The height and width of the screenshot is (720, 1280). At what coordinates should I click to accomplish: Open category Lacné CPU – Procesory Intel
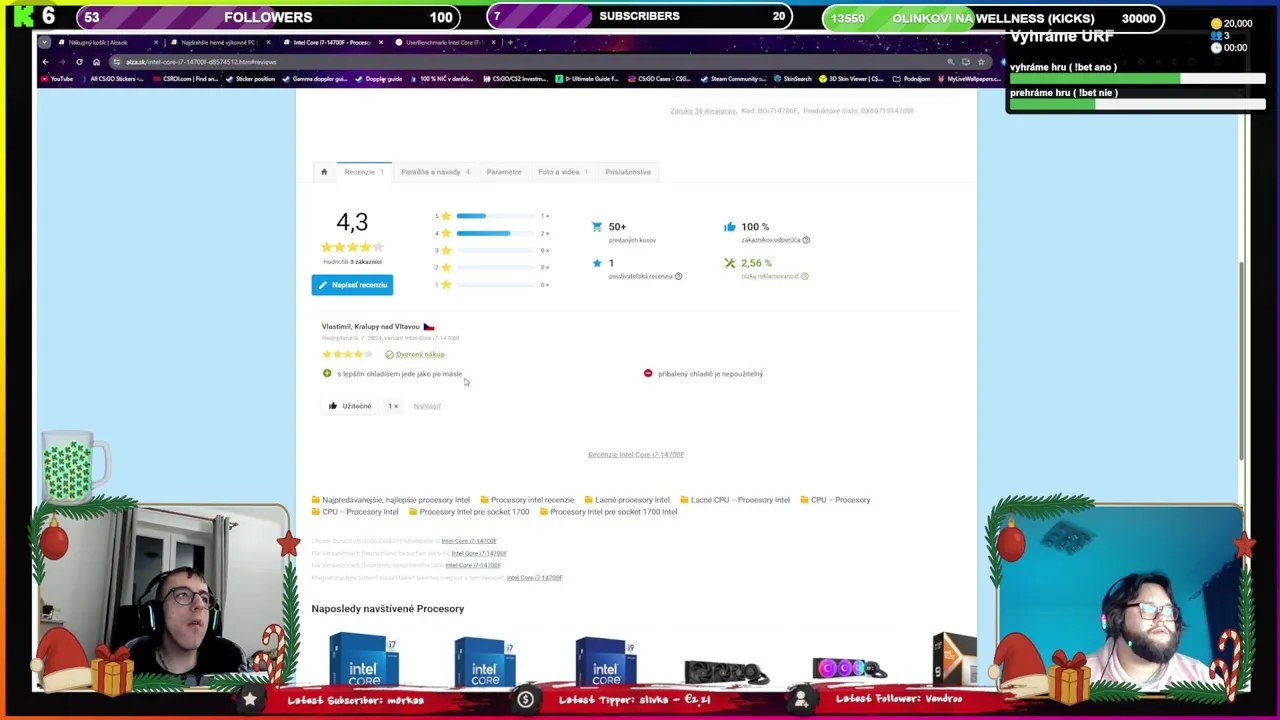click(740, 500)
